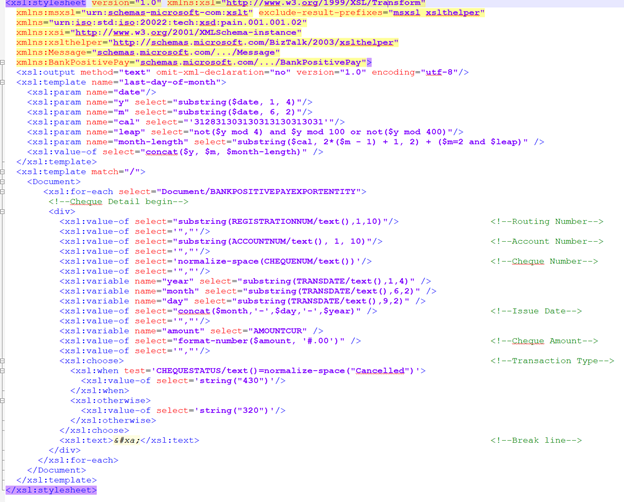Click the Cheque Amount comment

[x=544, y=341]
